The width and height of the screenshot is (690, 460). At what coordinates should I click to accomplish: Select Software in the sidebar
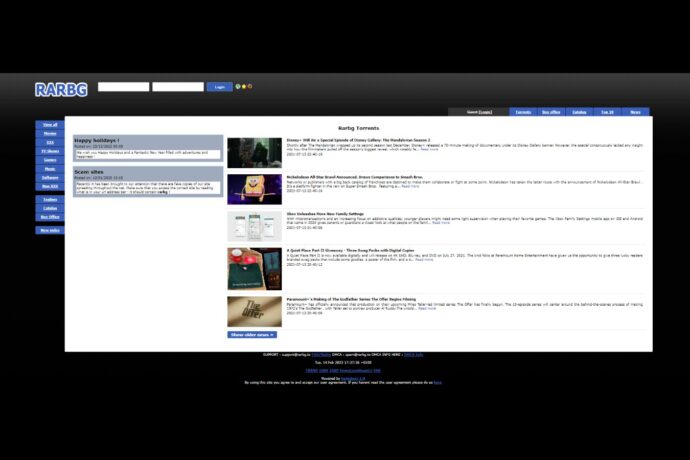click(x=50, y=177)
